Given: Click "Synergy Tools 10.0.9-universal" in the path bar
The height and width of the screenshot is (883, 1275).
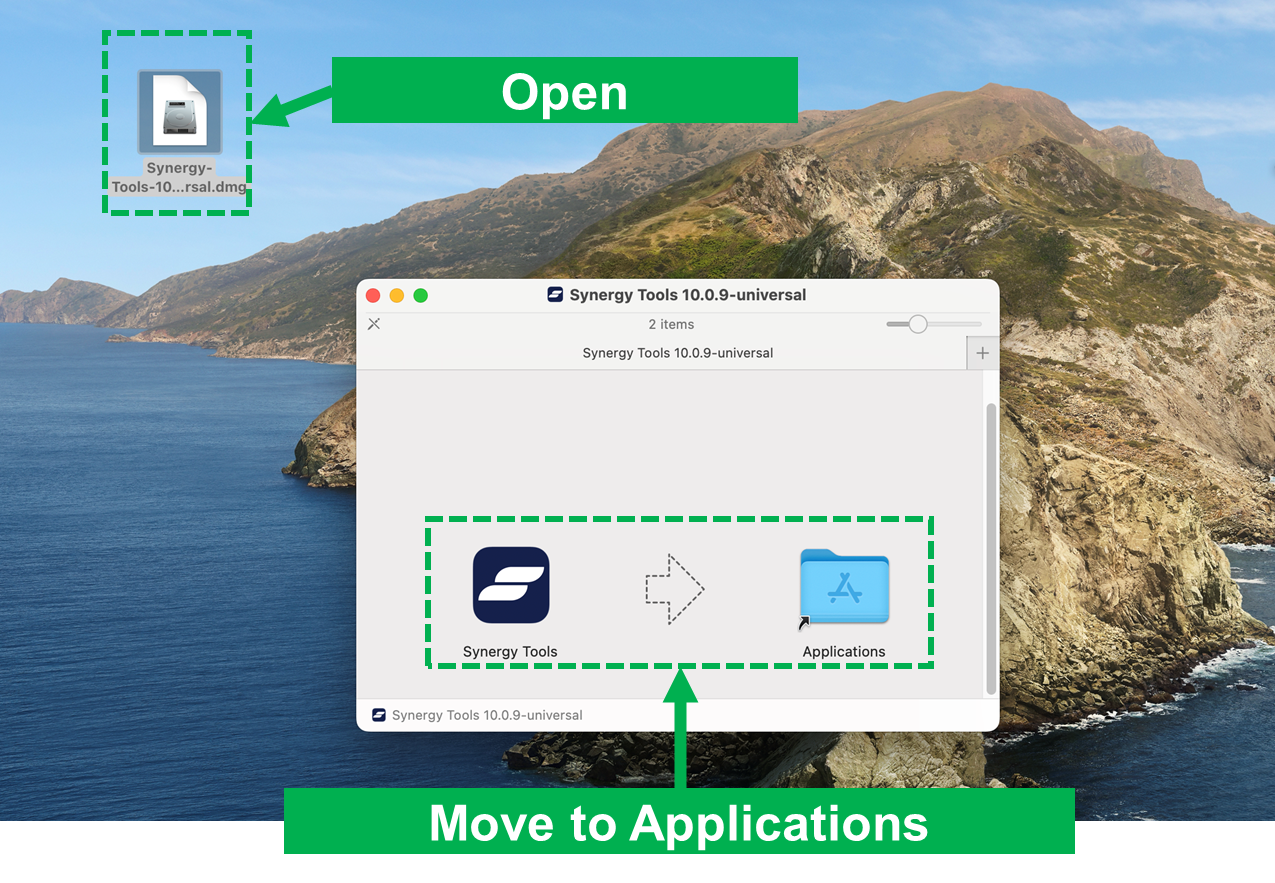Looking at the screenshot, I should click(x=487, y=715).
